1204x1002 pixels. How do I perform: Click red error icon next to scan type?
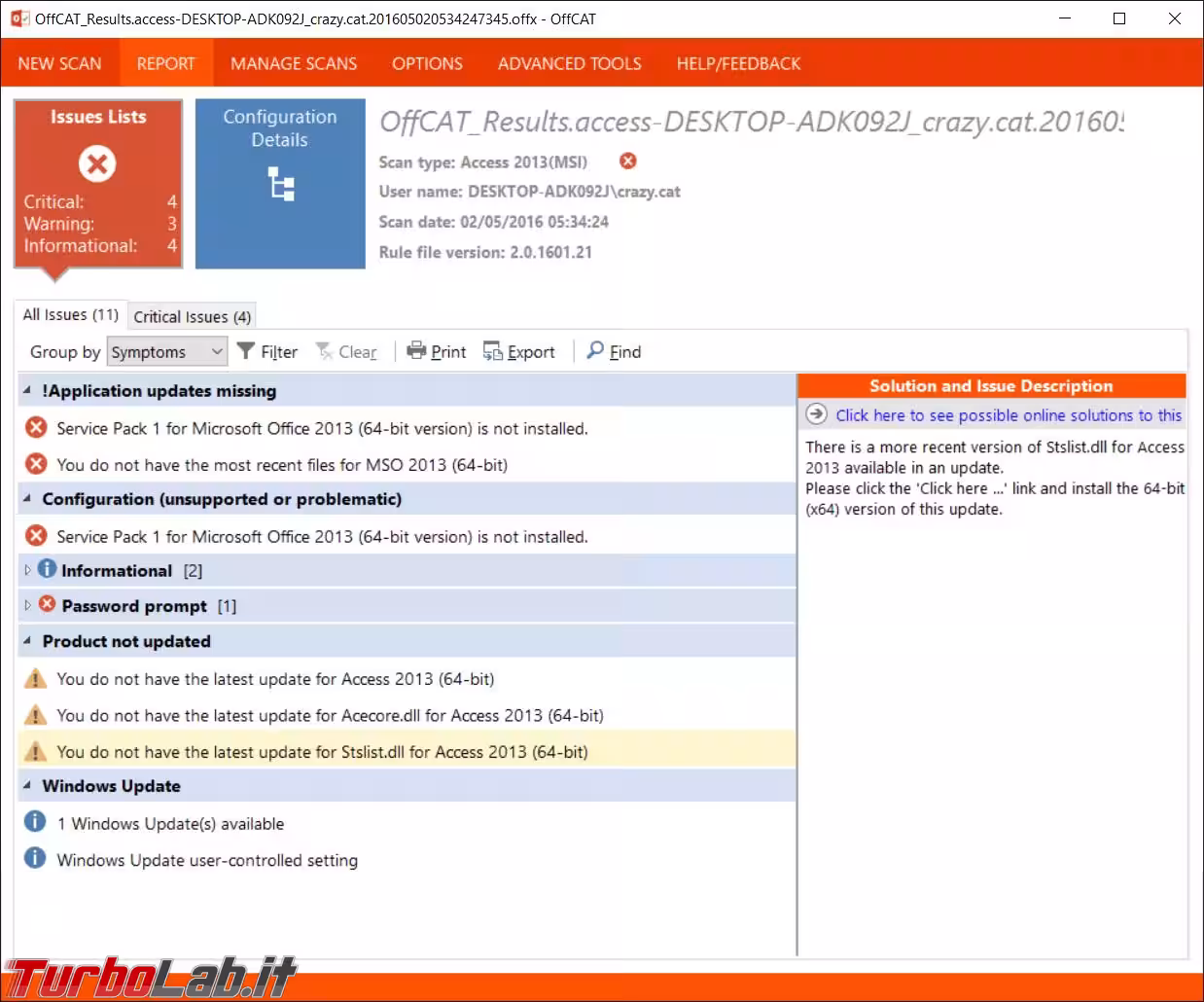click(628, 161)
